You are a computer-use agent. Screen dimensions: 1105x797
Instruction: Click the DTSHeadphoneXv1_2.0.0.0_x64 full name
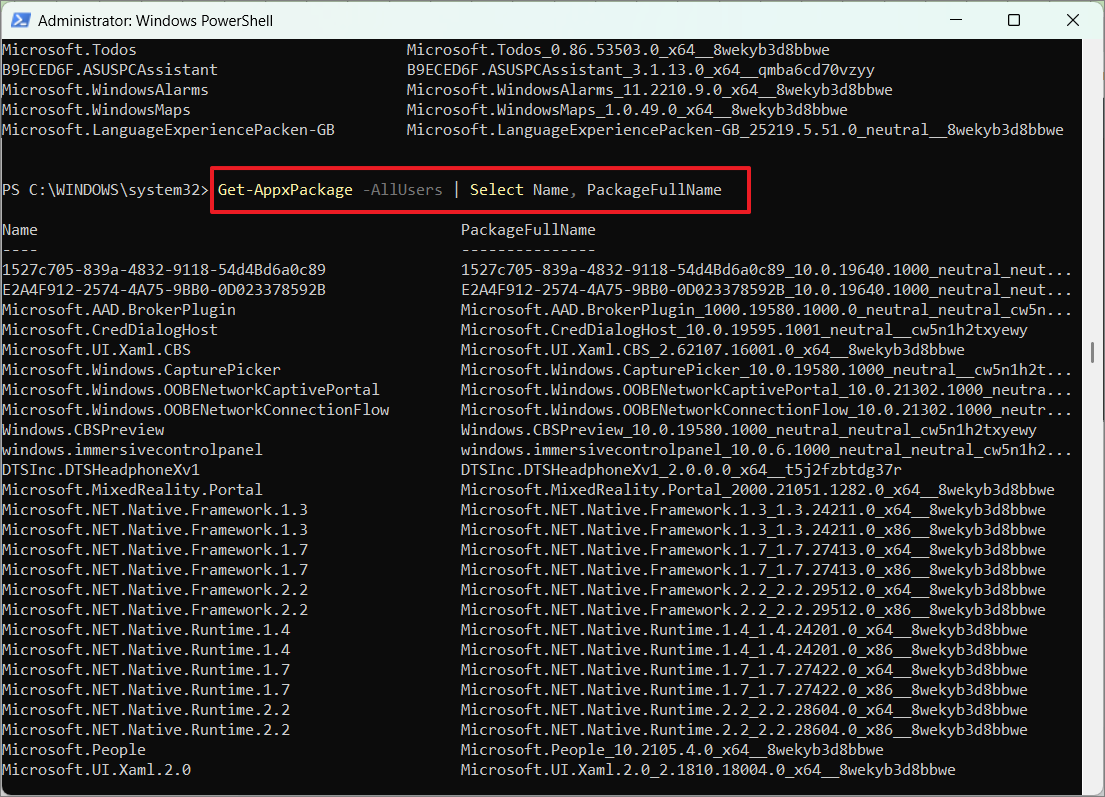[681, 469]
